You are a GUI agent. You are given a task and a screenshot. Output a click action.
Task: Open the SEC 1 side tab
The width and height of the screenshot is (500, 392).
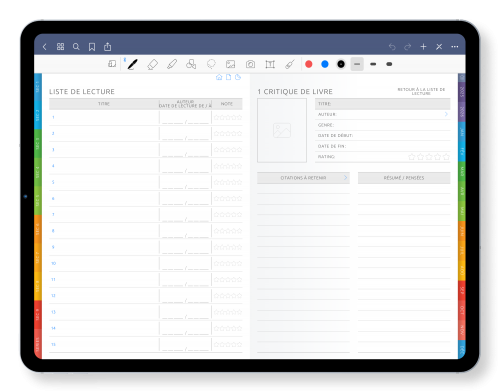pyautogui.click(x=38, y=87)
